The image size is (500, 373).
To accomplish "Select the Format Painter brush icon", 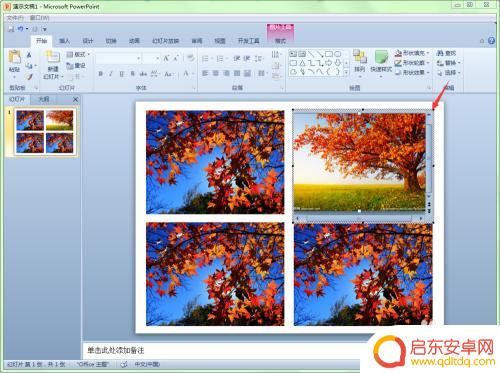I will (x=29, y=77).
